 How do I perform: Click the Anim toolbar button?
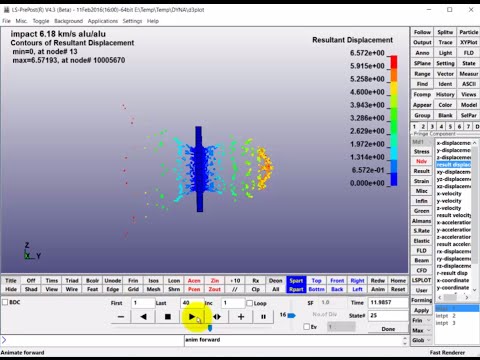pyautogui.click(x=378, y=289)
